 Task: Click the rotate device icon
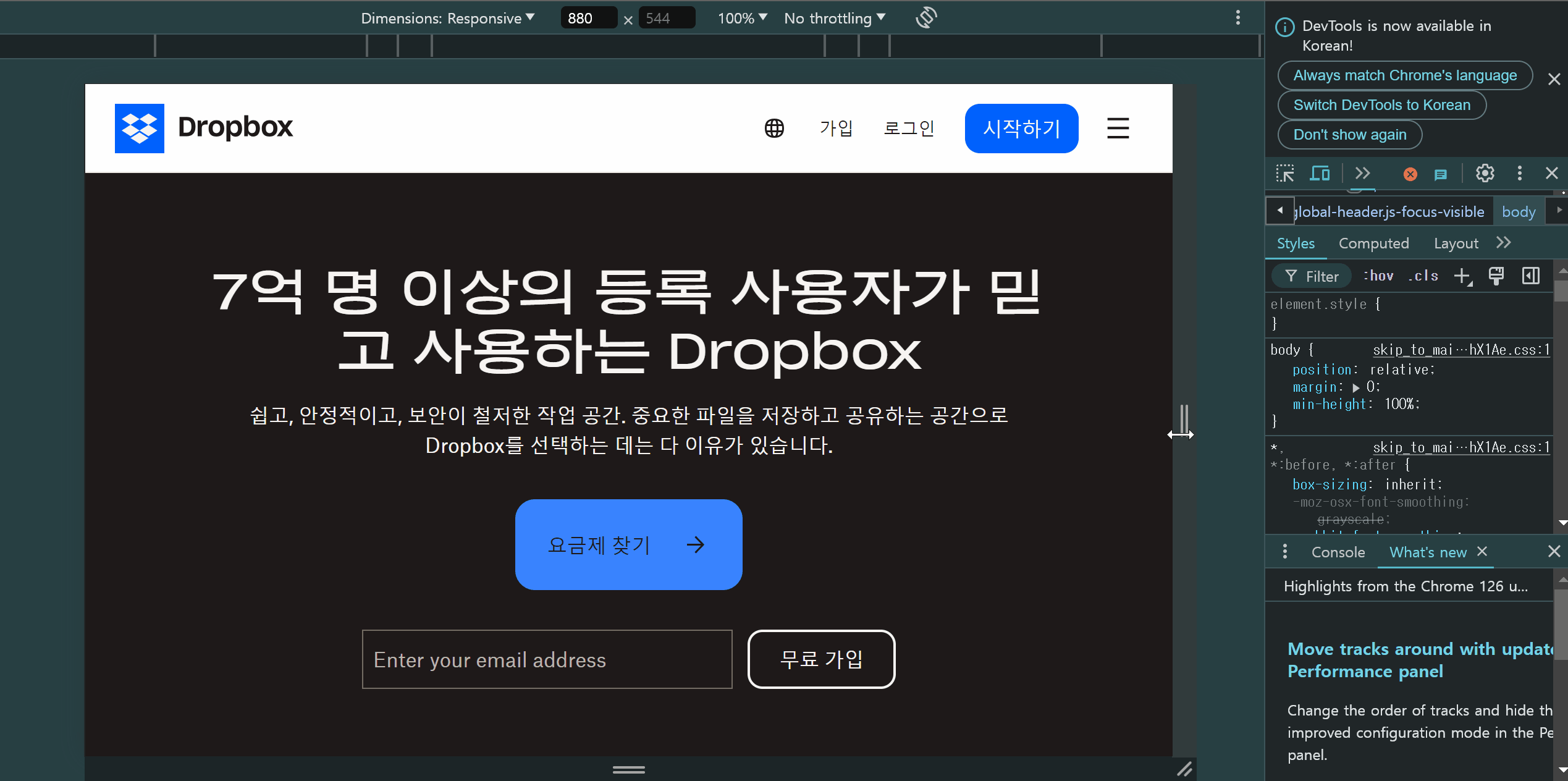(926, 18)
